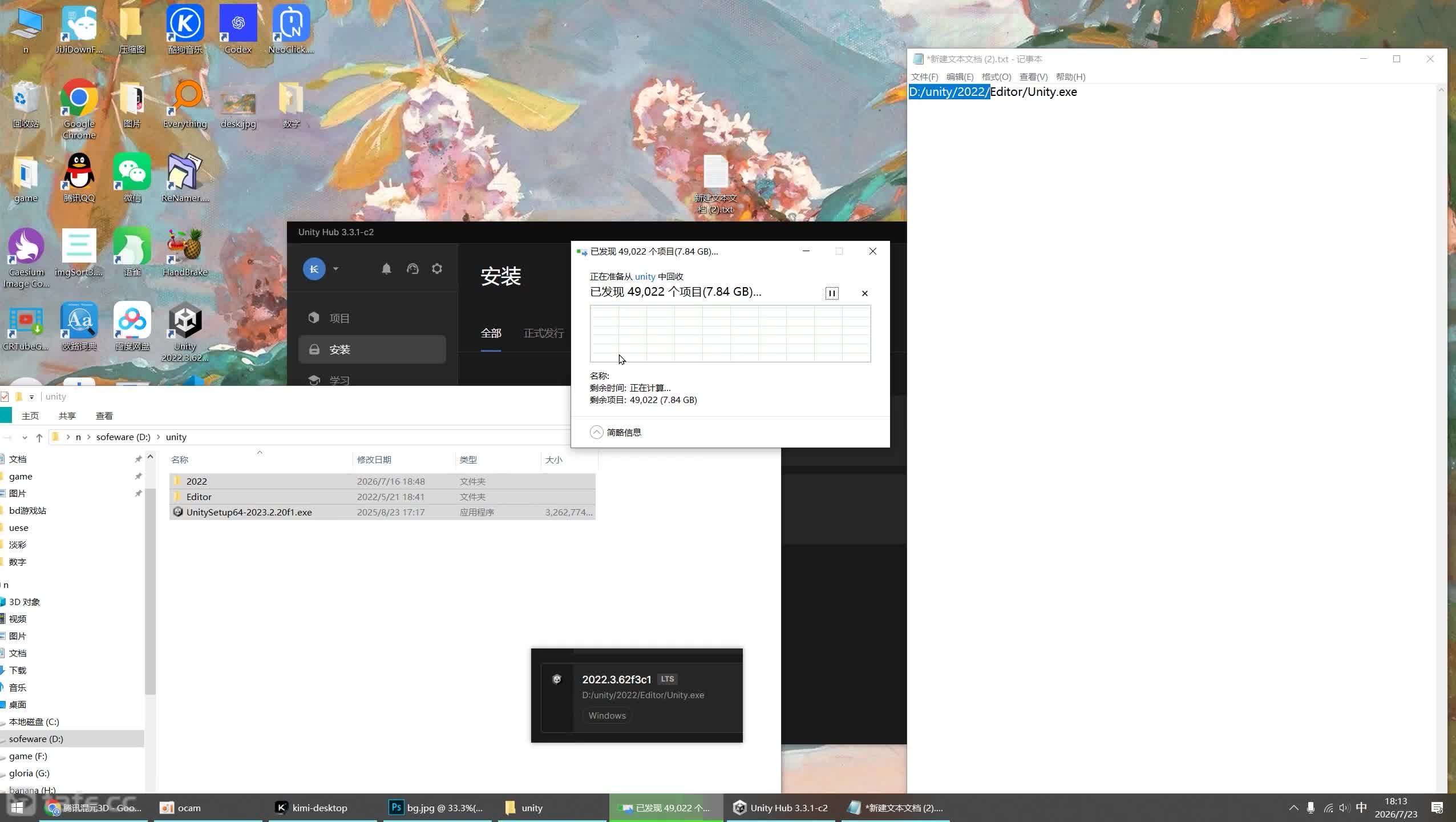Click the Notepad text area
The height and width of the screenshot is (822, 1456).
coord(1172,438)
